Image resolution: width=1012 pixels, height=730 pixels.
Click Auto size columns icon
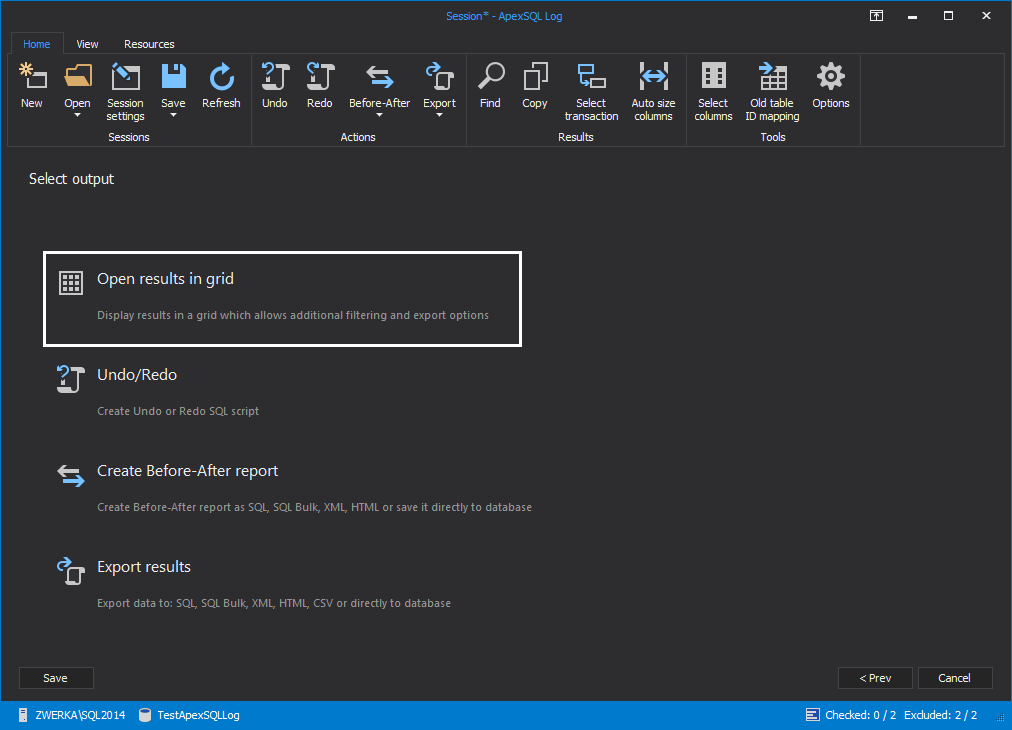653,78
